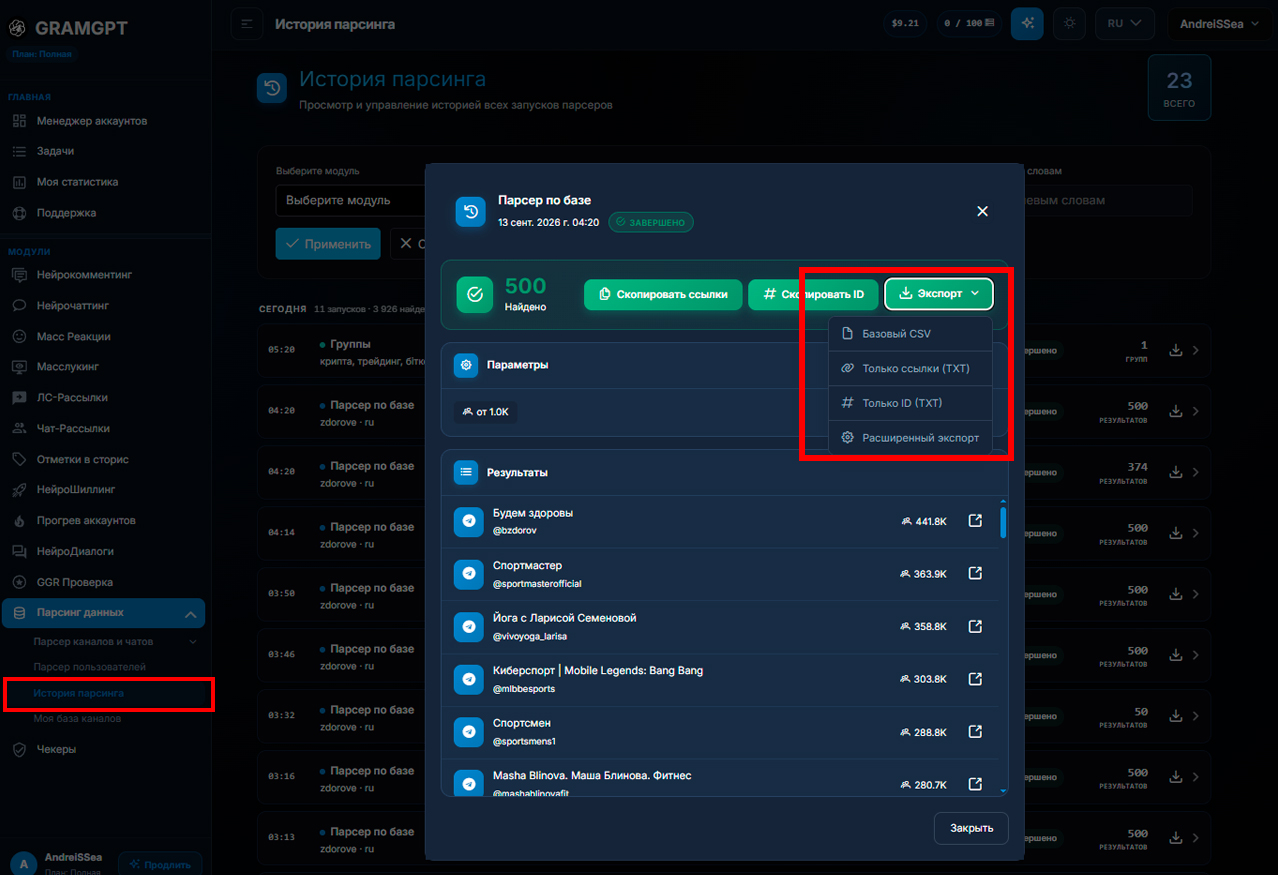Click the ЗАВЕРШЕНО status badge in dialog header
1278x875 pixels.
pyautogui.click(x=650, y=223)
